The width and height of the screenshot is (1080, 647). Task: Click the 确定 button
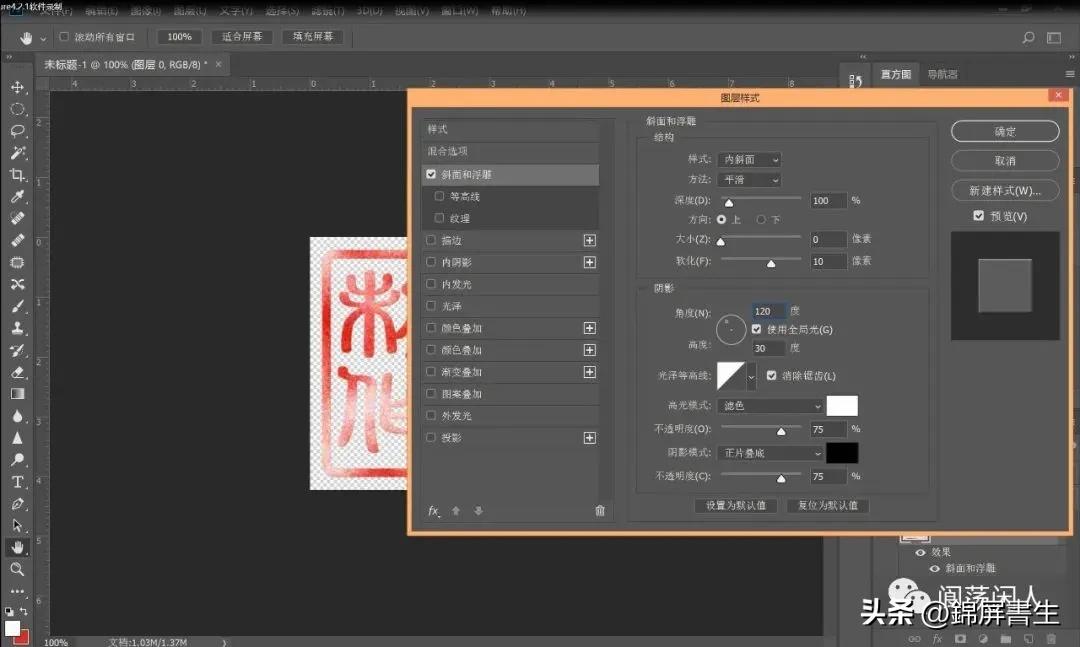pos(1005,131)
